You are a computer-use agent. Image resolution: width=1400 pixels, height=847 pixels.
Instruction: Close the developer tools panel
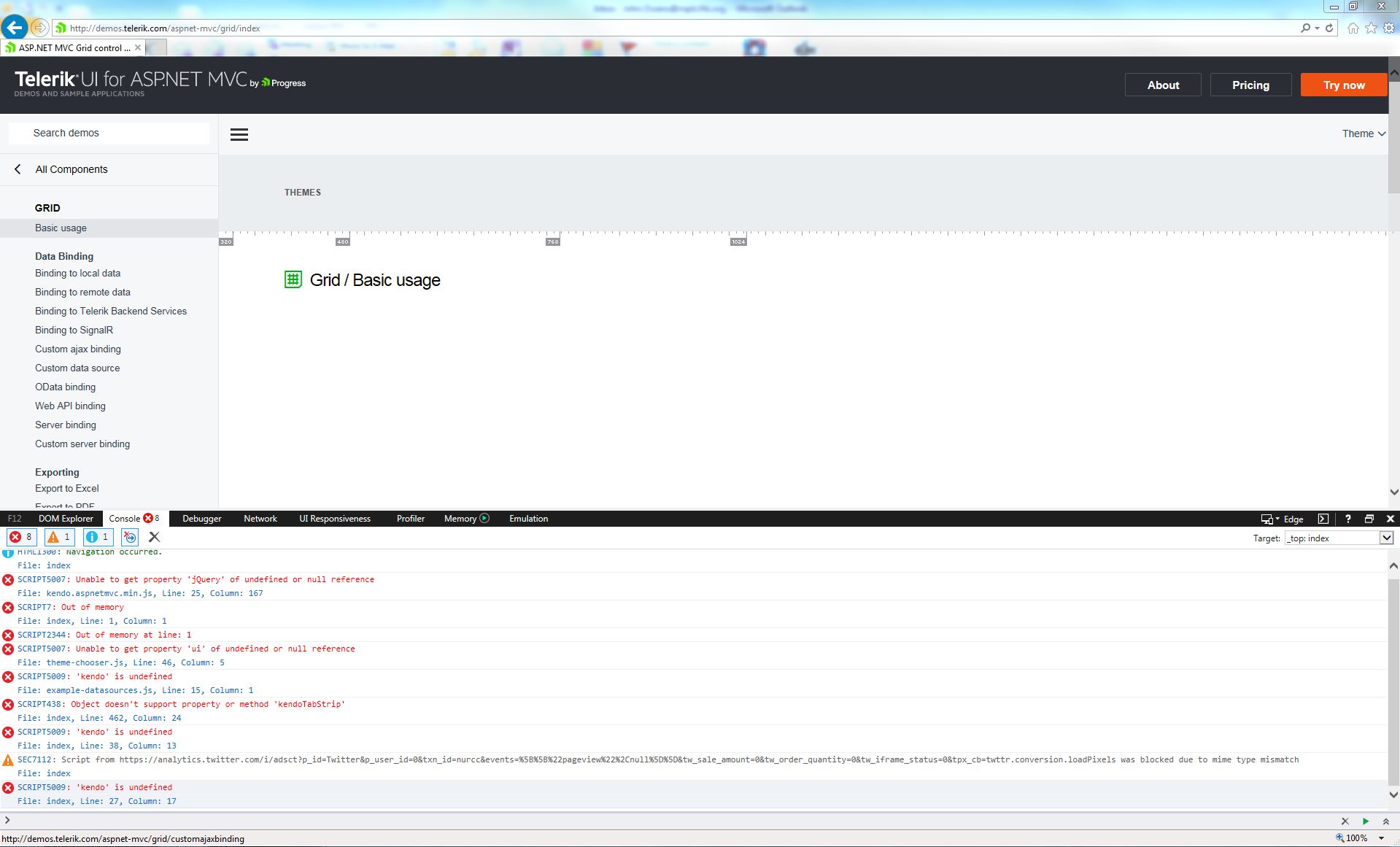pyautogui.click(x=1391, y=519)
